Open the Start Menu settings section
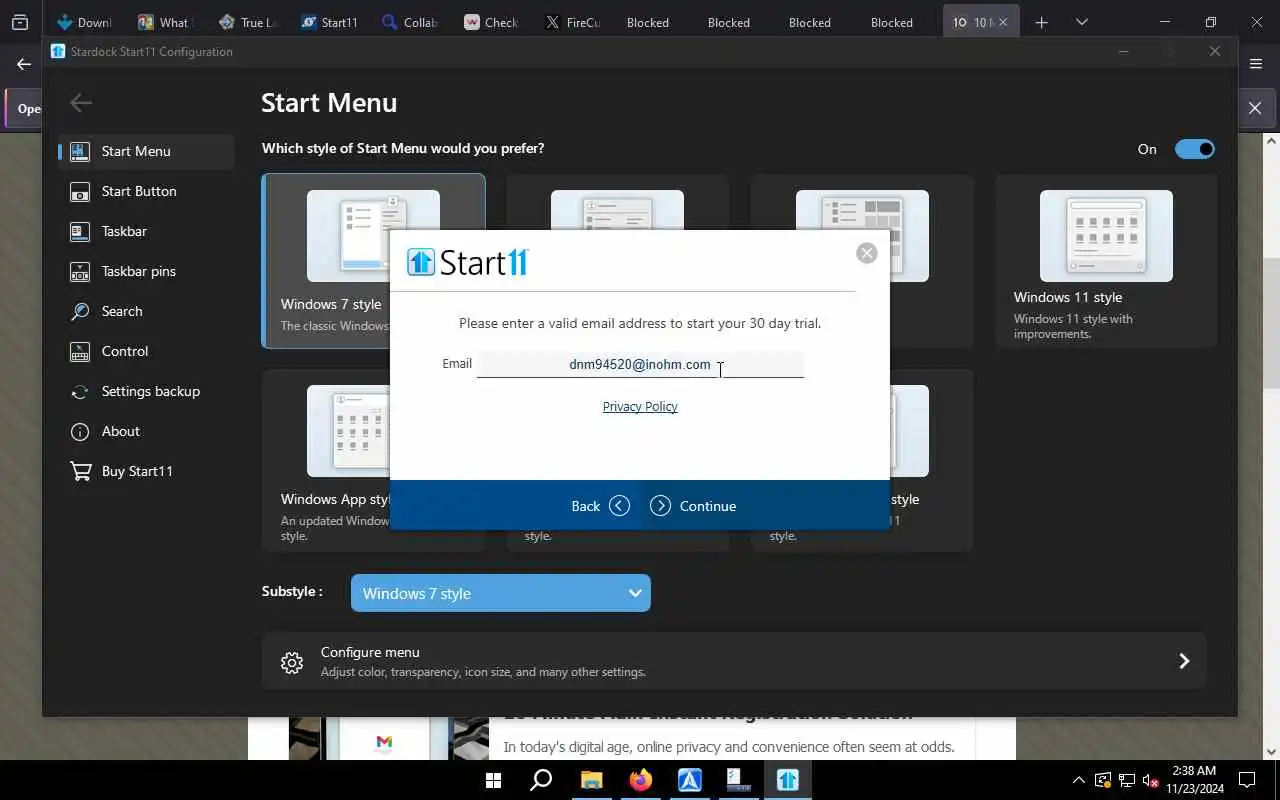The width and height of the screenshot is (1280, 800). click(x=146, y=151)
